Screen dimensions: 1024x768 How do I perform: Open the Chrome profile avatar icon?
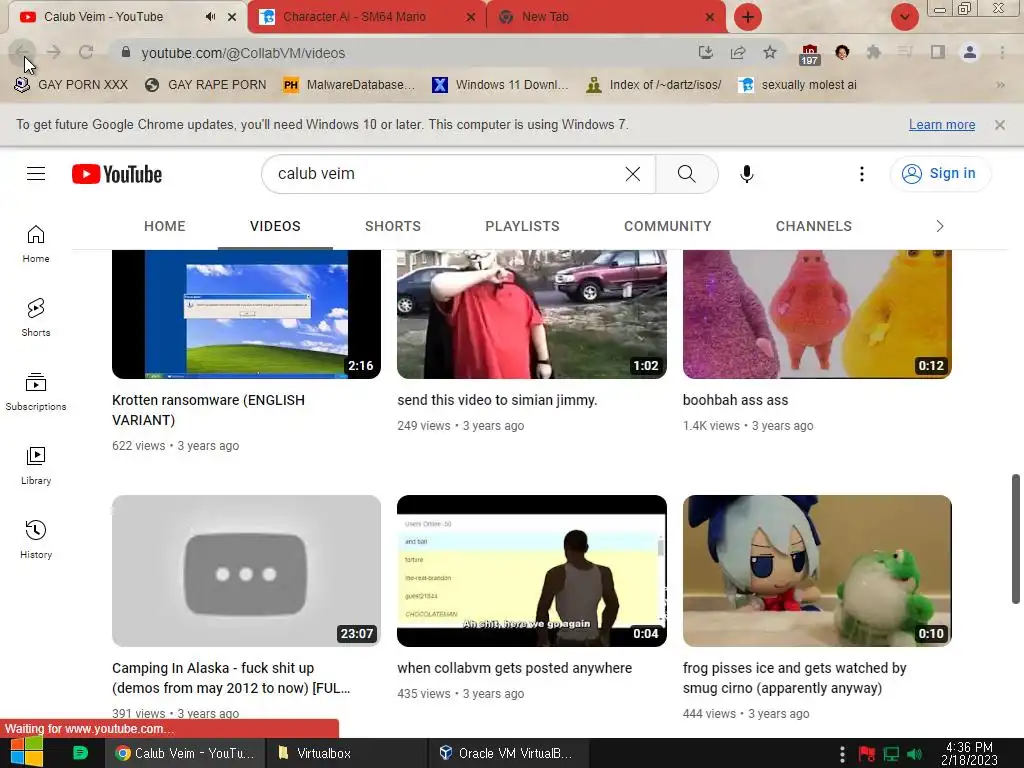pyautogui.click(x=970, y=52)
